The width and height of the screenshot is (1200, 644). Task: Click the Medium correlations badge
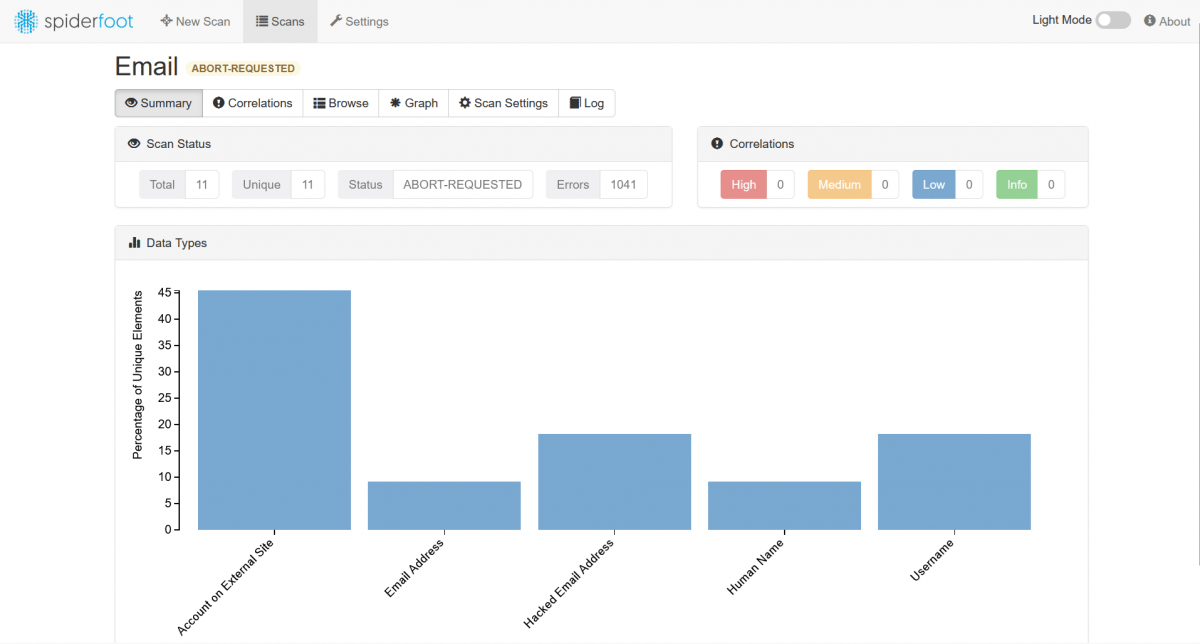point(839,184)
